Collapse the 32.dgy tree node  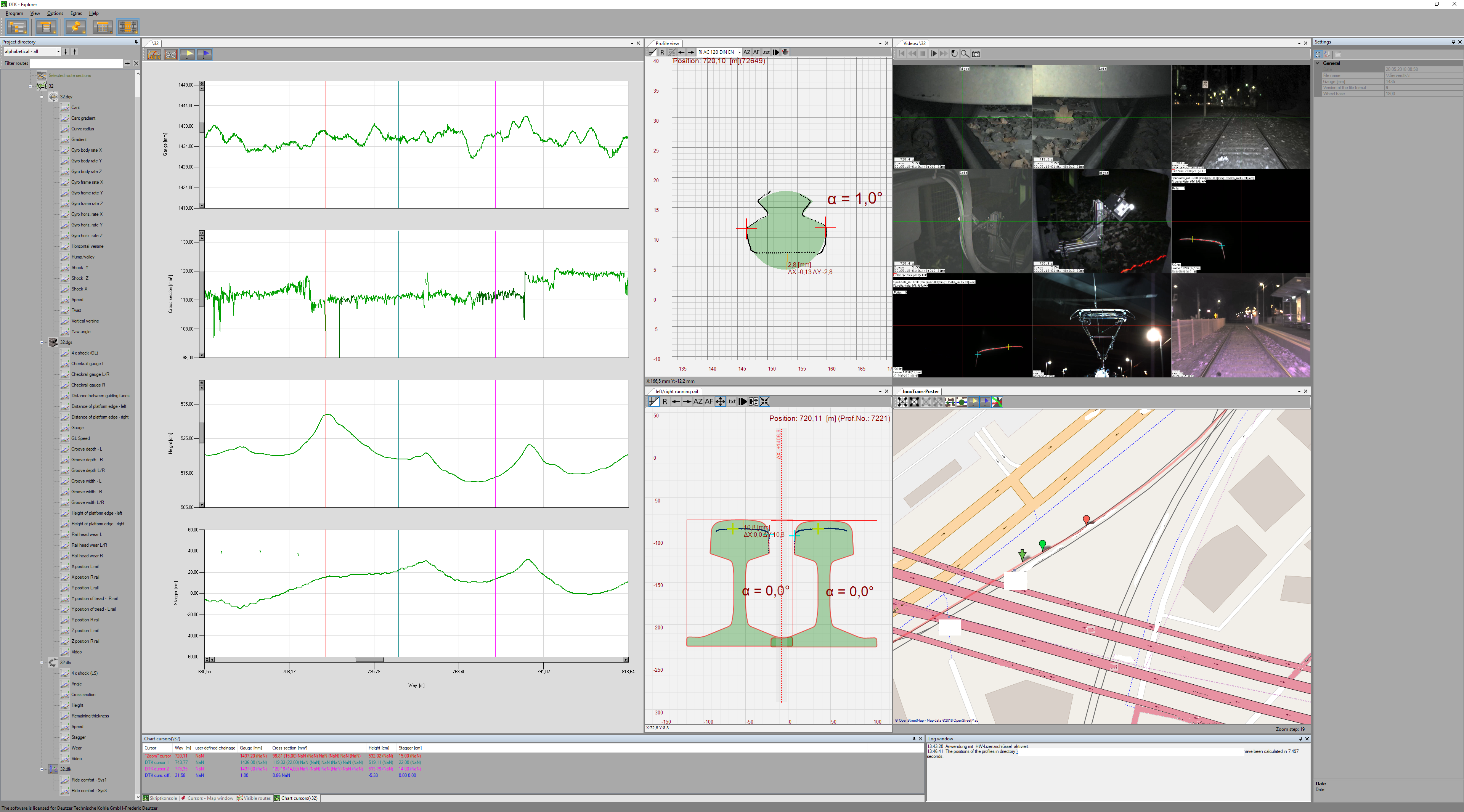(42, 97)
